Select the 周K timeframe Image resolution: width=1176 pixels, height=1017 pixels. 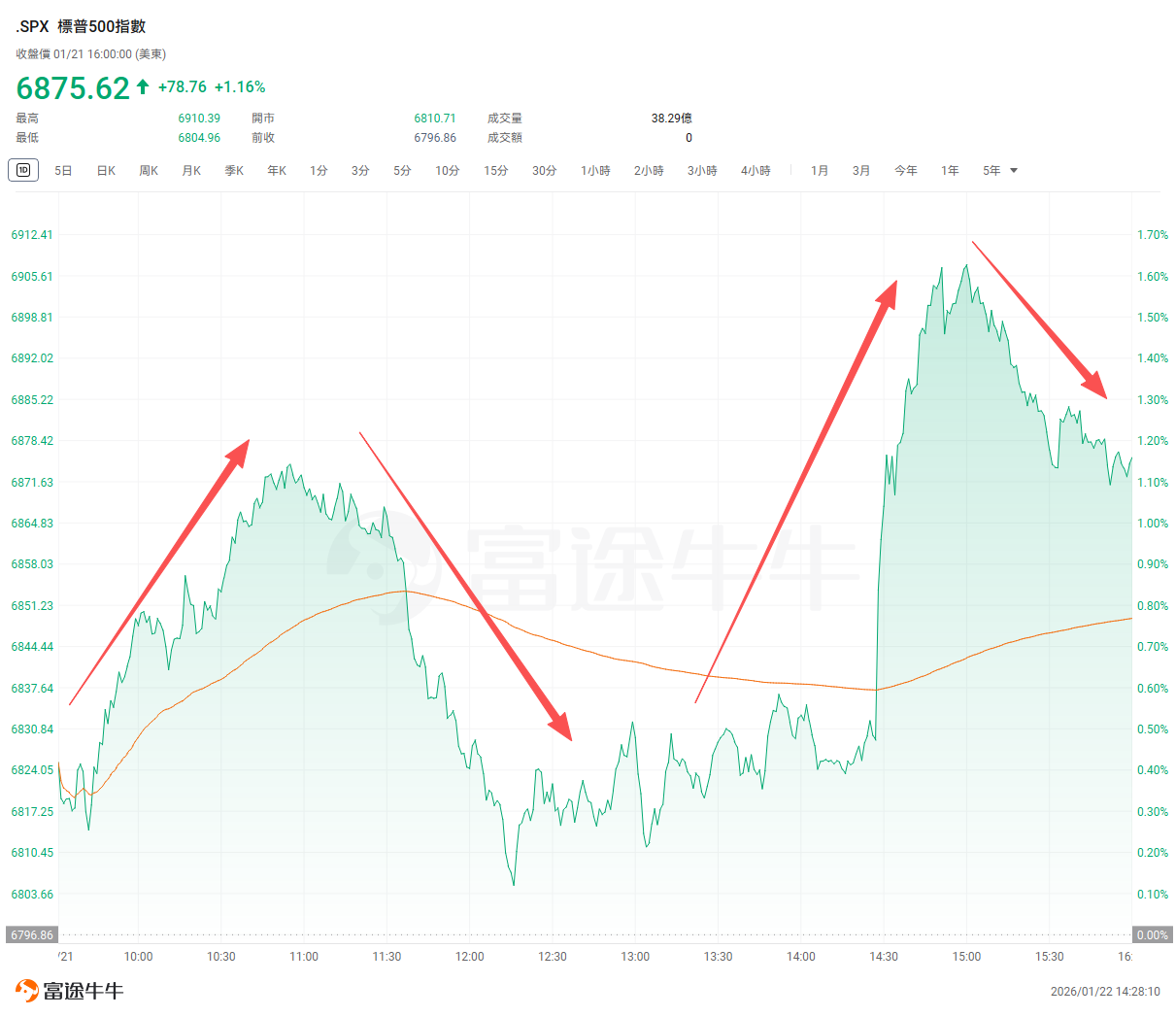click(149, 170)
